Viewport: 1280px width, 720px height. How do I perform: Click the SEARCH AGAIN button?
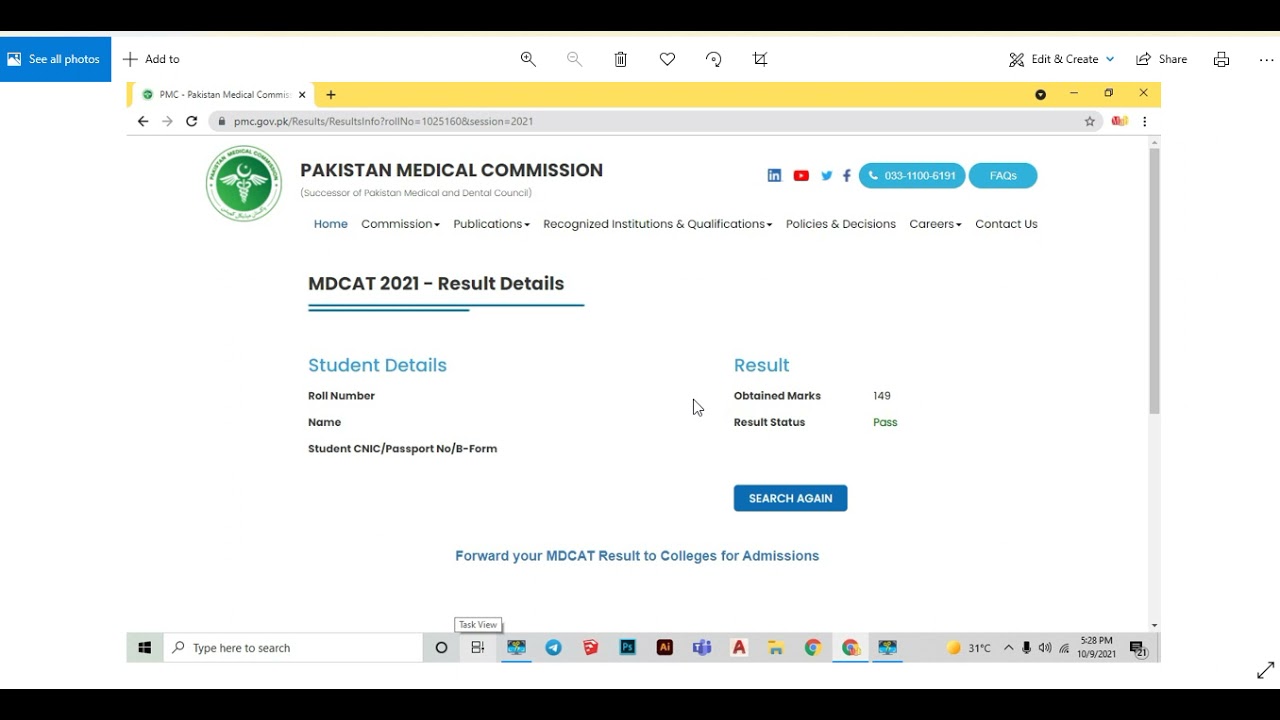790,498
